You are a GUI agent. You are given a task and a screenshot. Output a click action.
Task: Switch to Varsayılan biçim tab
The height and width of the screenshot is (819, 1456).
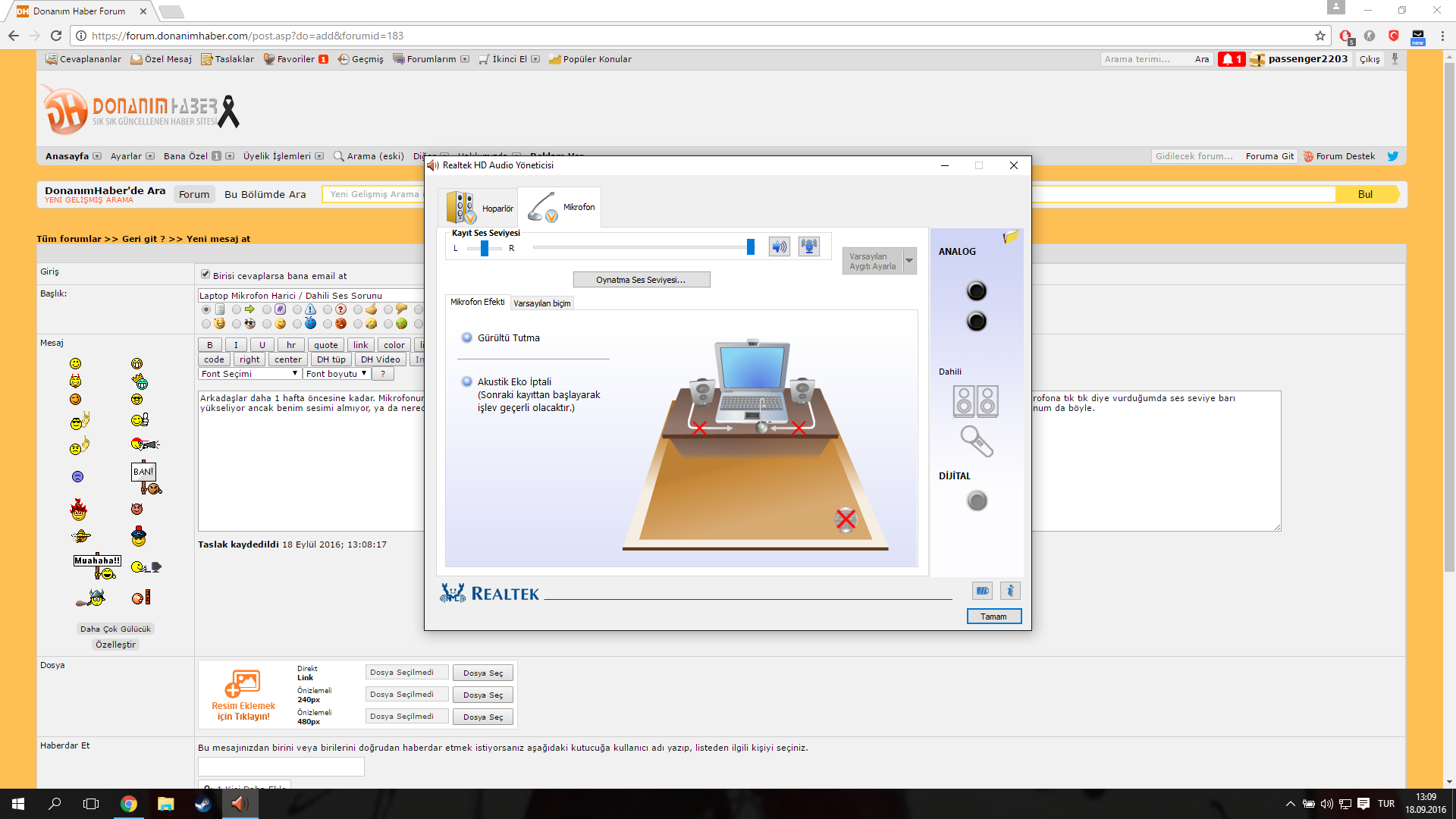541,303
